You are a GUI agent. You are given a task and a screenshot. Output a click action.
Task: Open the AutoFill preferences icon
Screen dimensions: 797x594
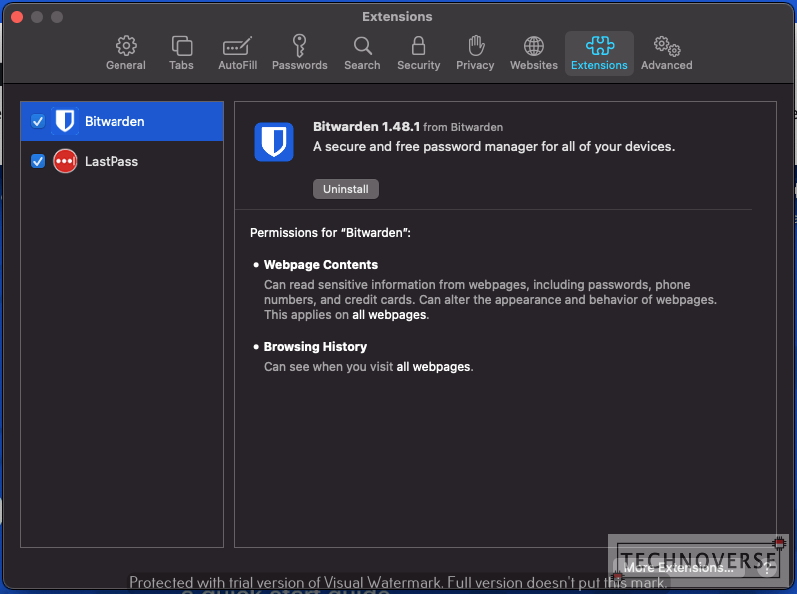(x=237, y=46)
